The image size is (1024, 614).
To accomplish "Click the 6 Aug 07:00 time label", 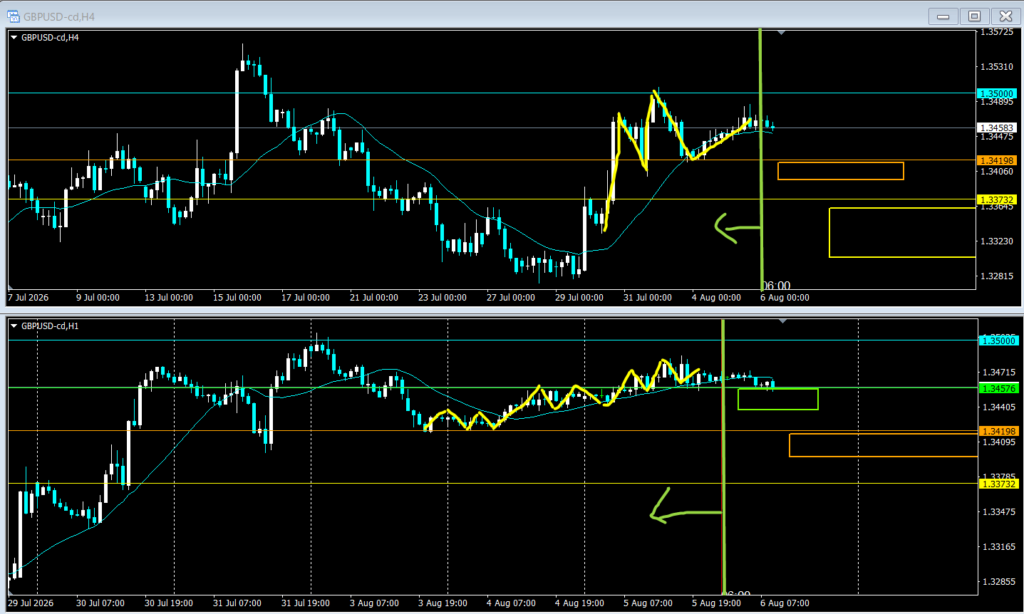I will point(784,603).
